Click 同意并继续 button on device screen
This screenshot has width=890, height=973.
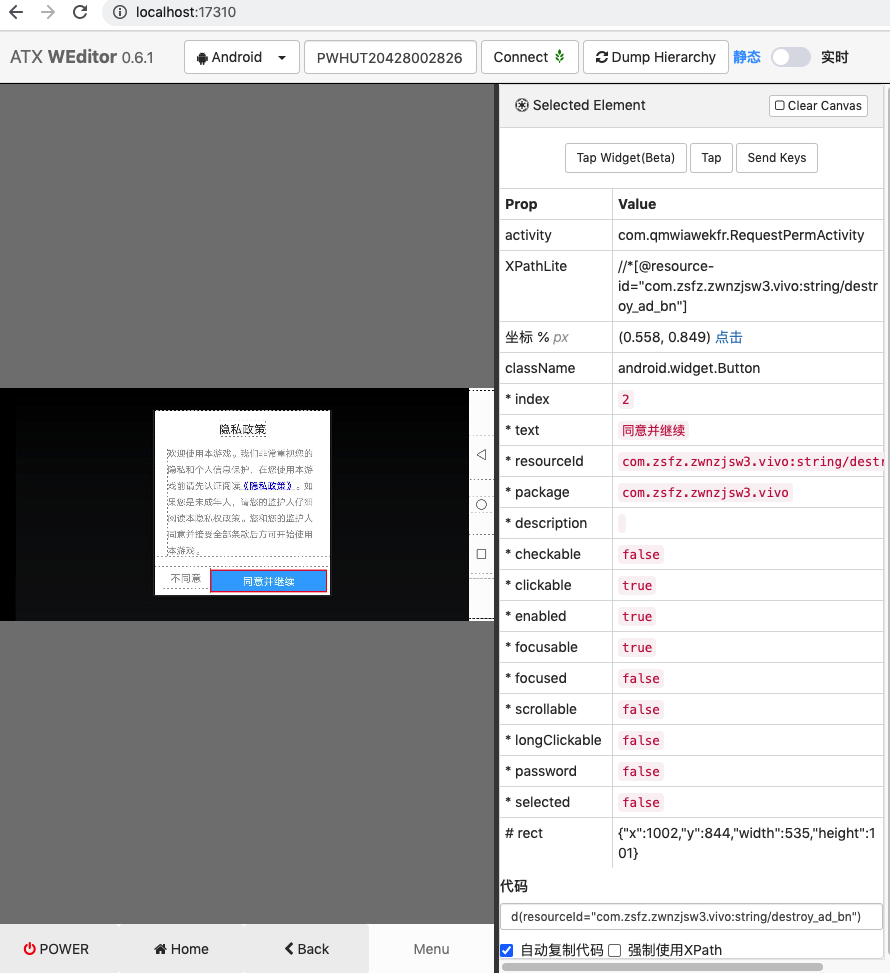(269, 581)
